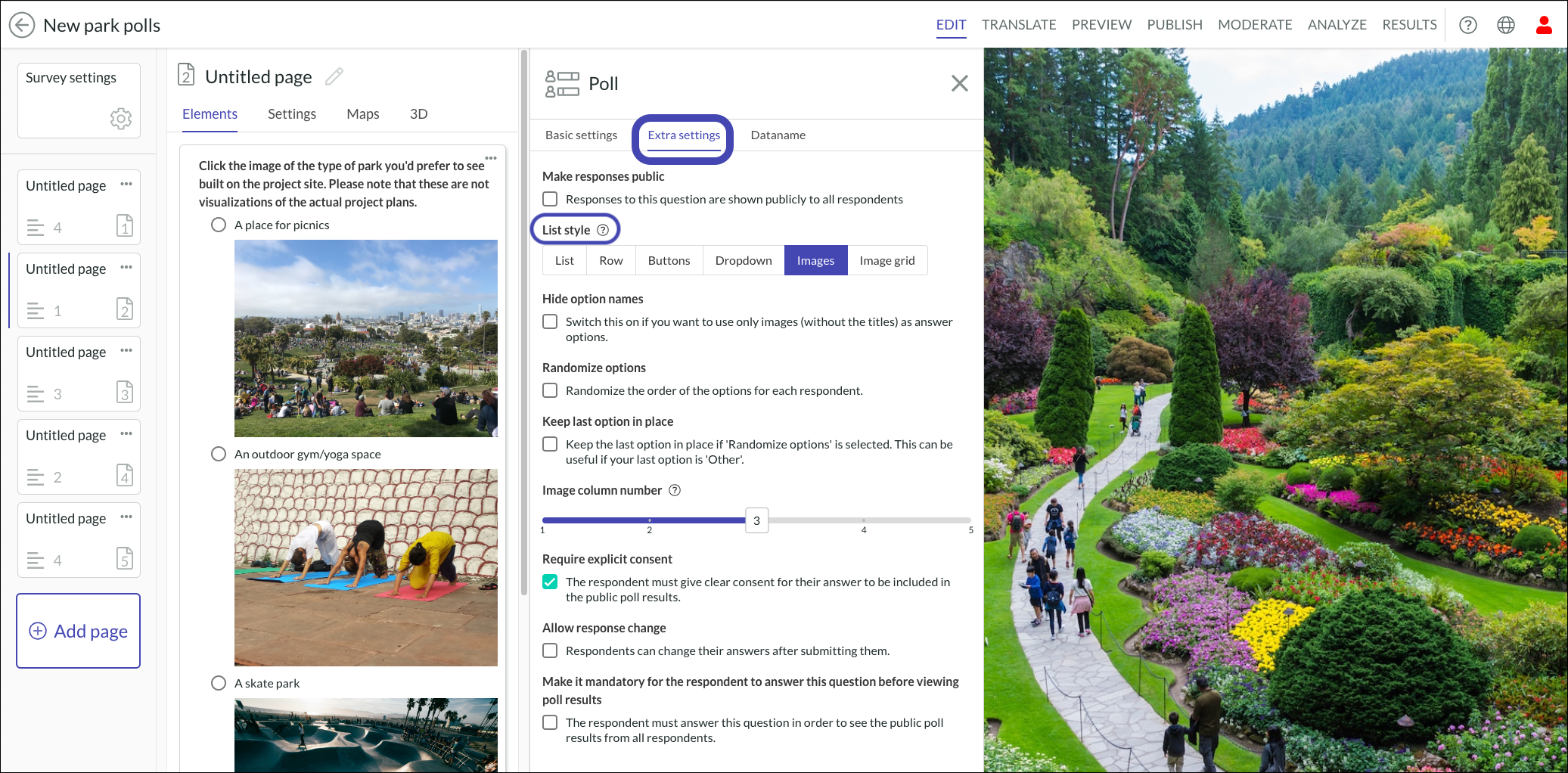Click the picnic park image thumbnail
The height and width of the screenshot is (773, 1568).
tap(366, 338)
